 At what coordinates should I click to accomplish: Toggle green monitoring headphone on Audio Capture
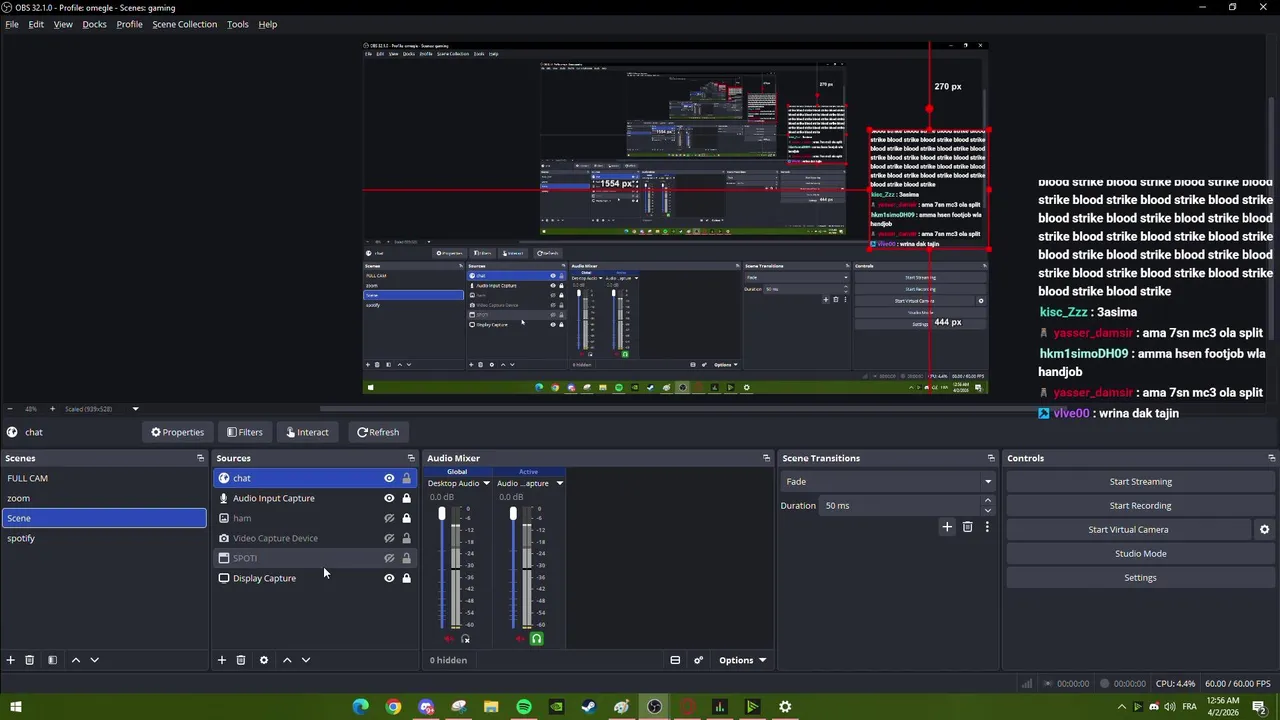click(536, 639)
